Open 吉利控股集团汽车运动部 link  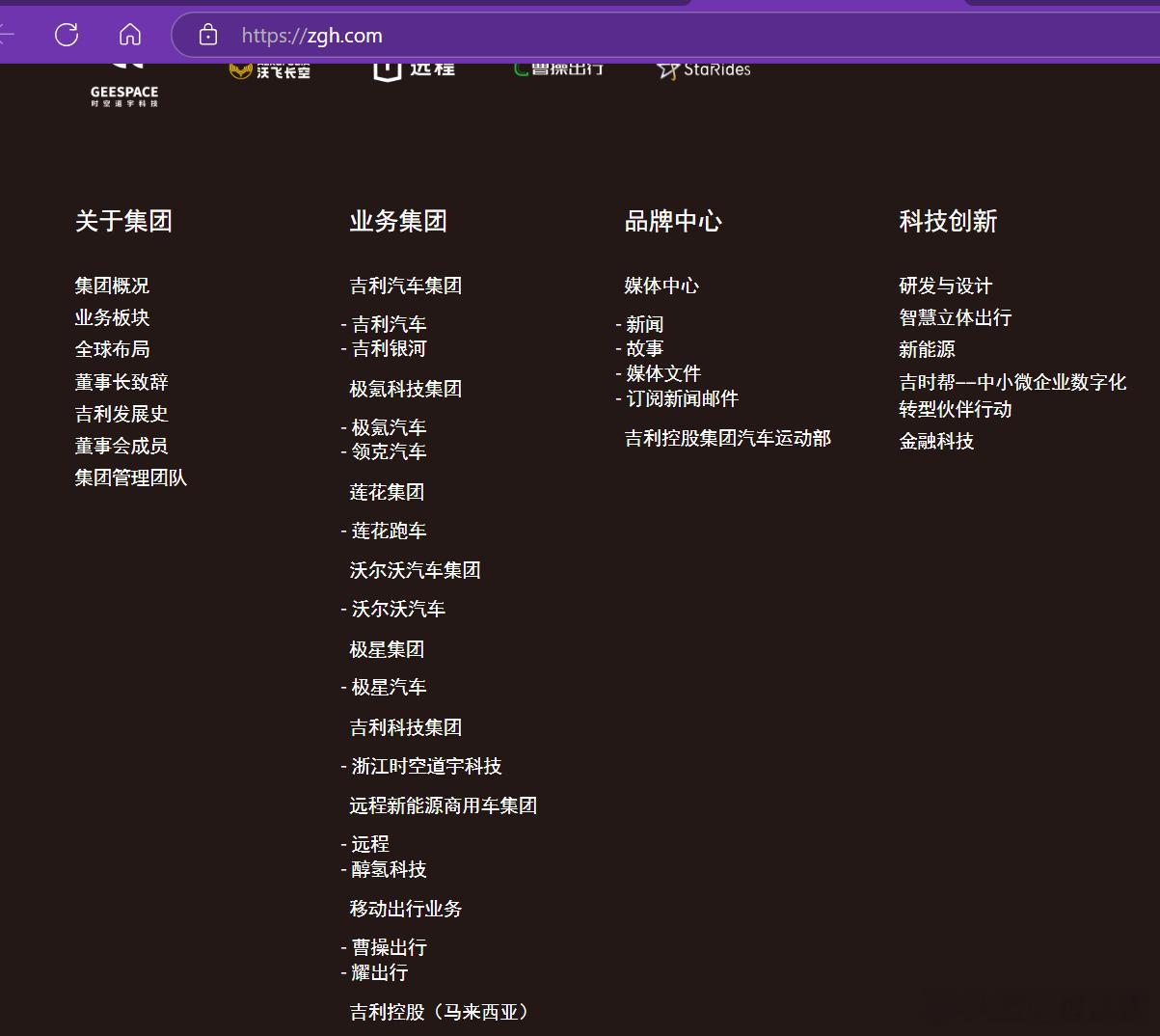pos(728,438)
